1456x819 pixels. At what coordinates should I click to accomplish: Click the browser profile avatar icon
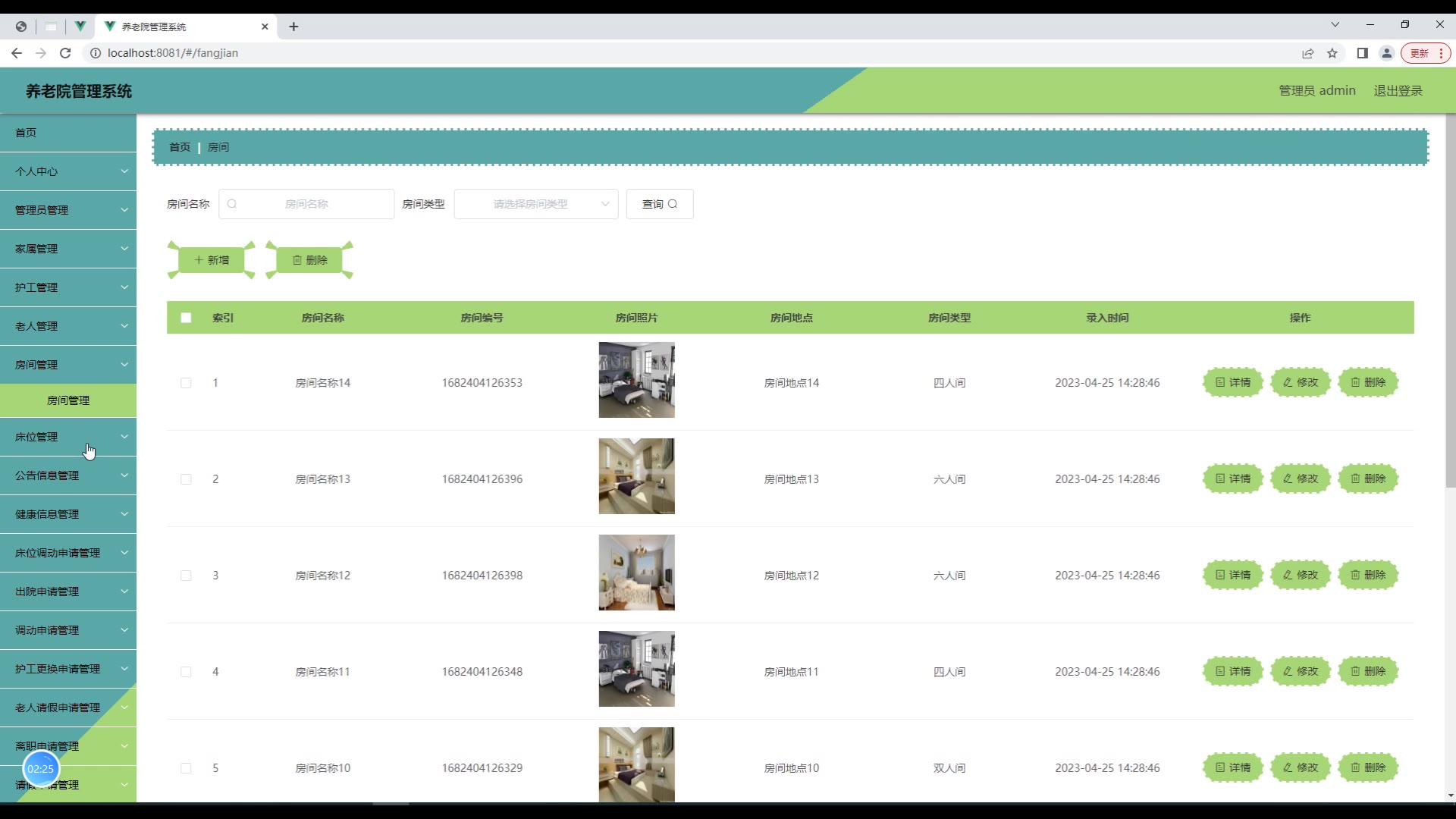(x=1386, y=53)
